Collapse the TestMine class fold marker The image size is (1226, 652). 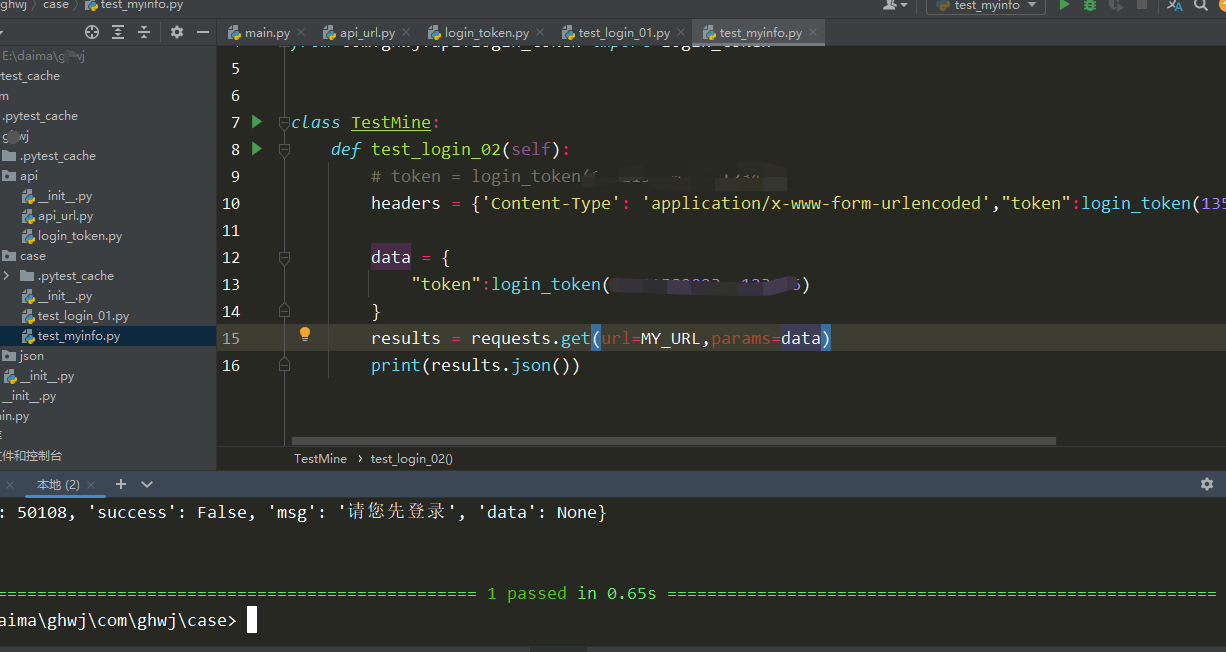[284, 123]
